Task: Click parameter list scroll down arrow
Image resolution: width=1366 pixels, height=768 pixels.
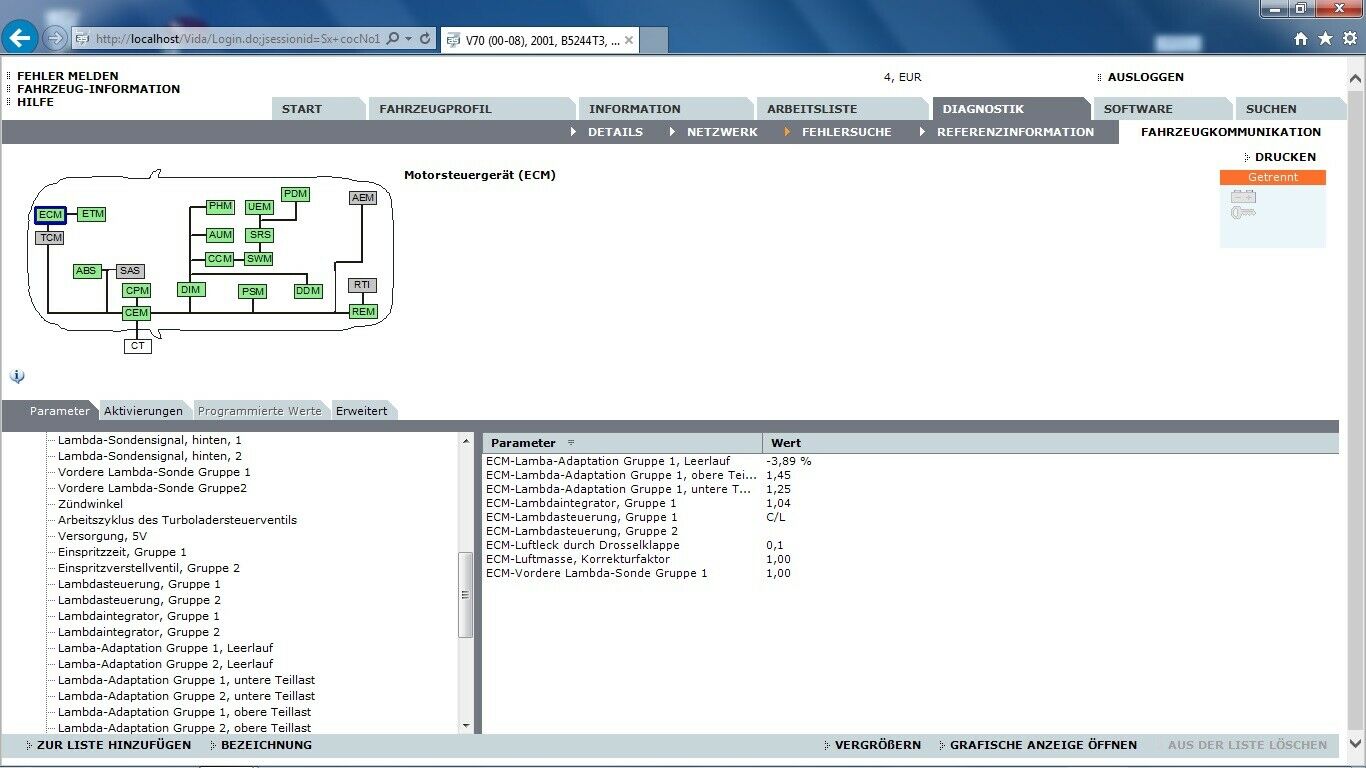Action: (x=466, y=726)
